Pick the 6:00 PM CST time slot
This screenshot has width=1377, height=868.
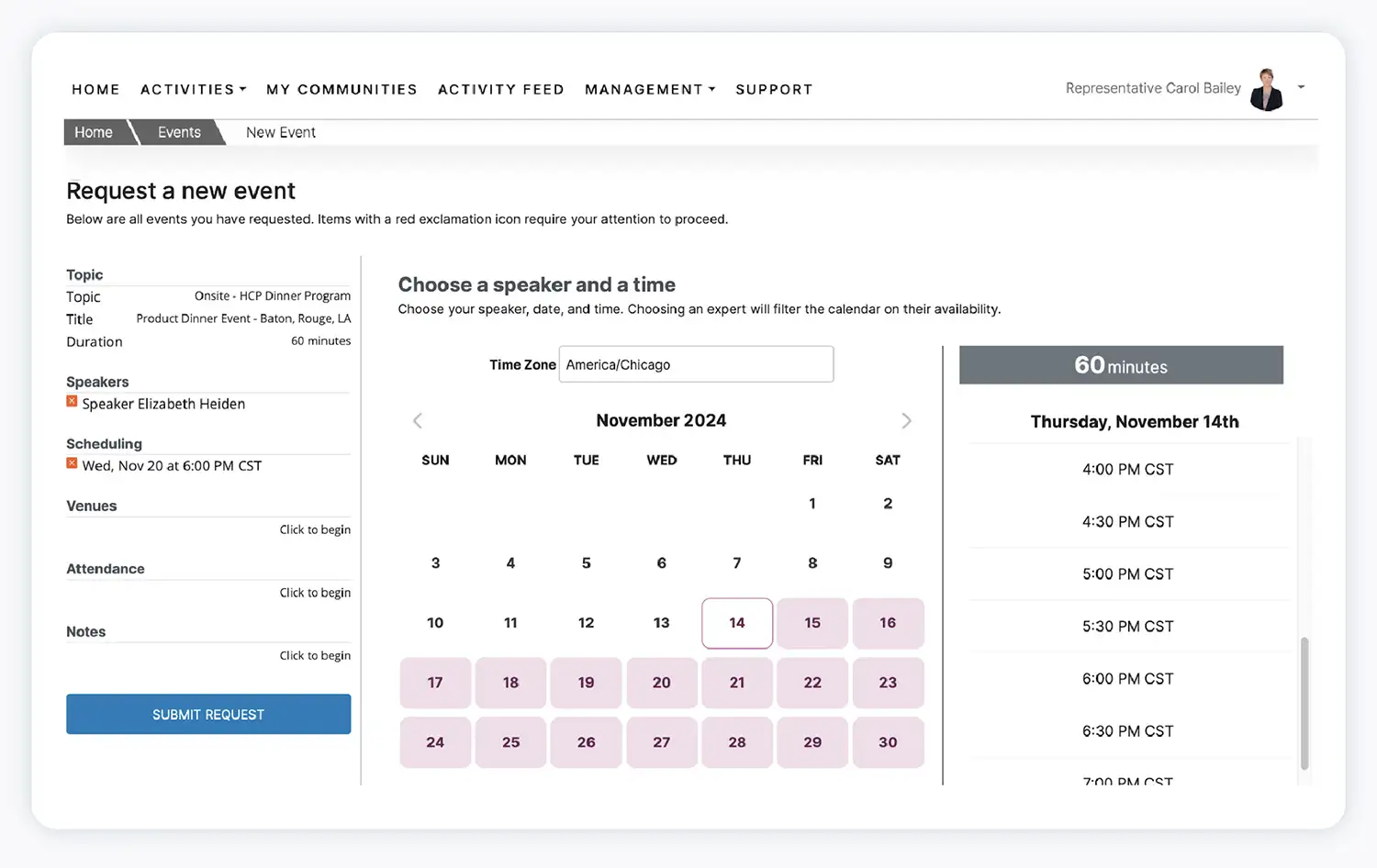click(x=1127, y=679)
